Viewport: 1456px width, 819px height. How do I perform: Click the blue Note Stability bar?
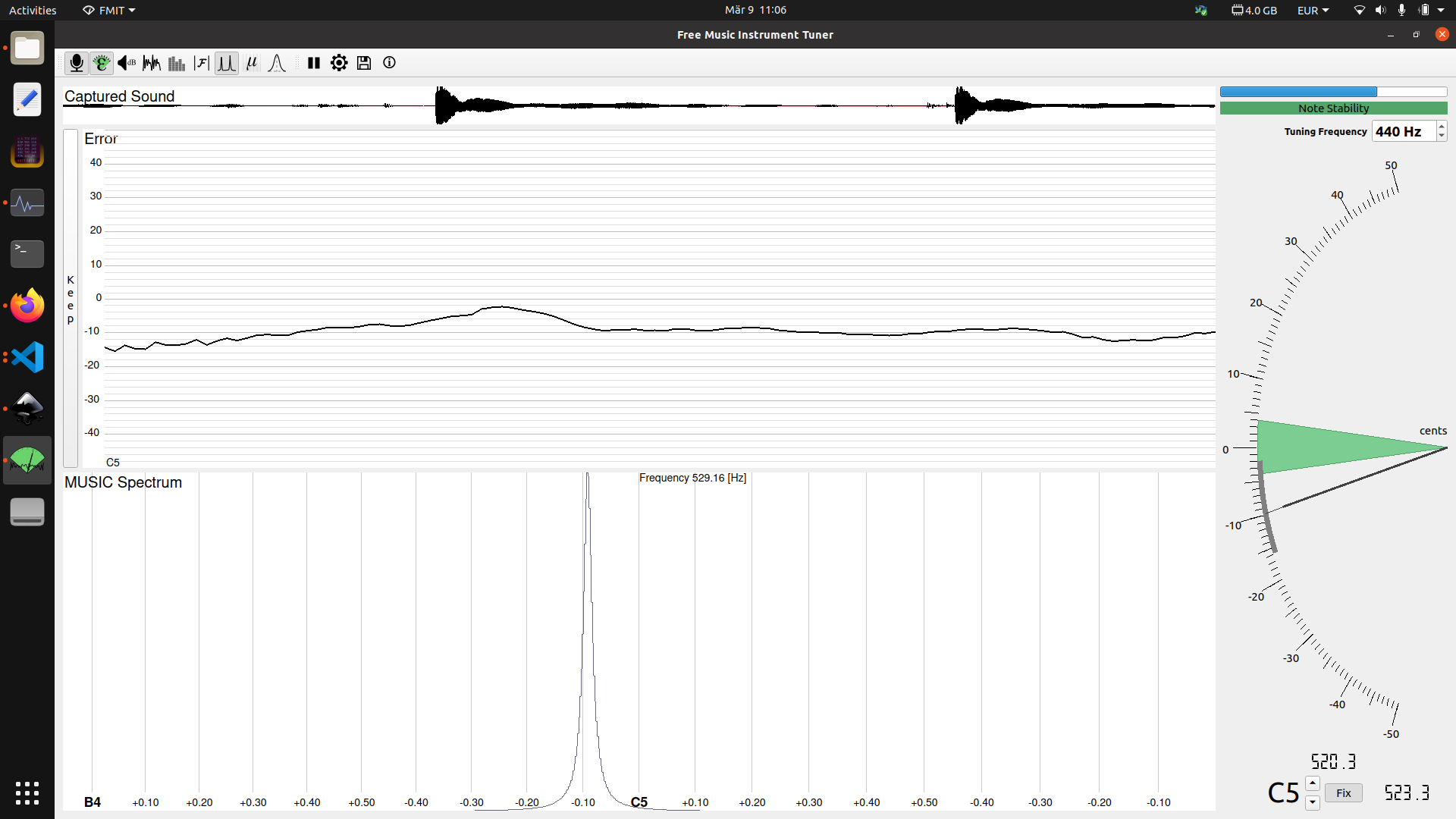(1298, 92)
